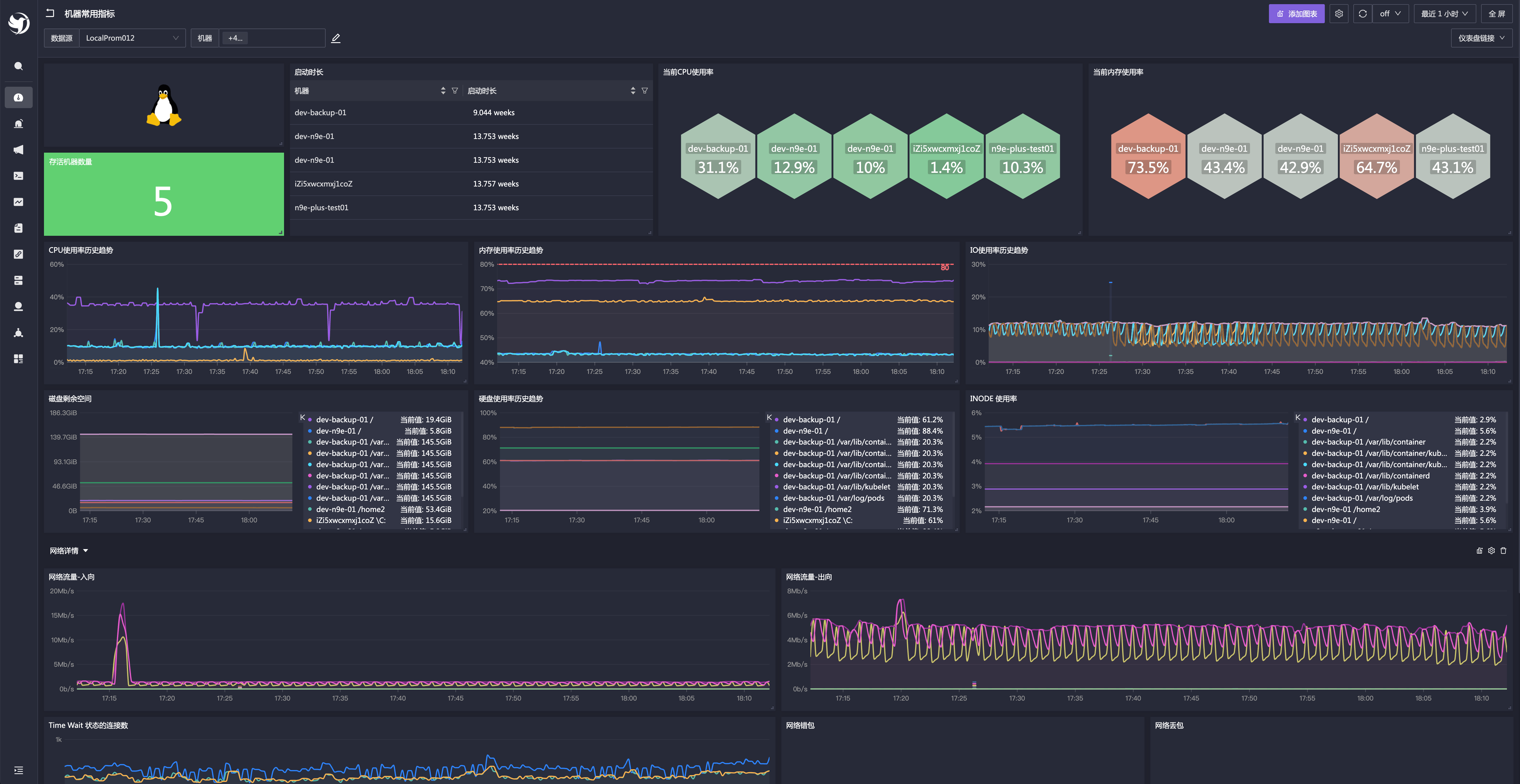Click the pencil edit variables icon
Image resolution: width=1520 pixels, height=784 pixels.
click(336, 38)
